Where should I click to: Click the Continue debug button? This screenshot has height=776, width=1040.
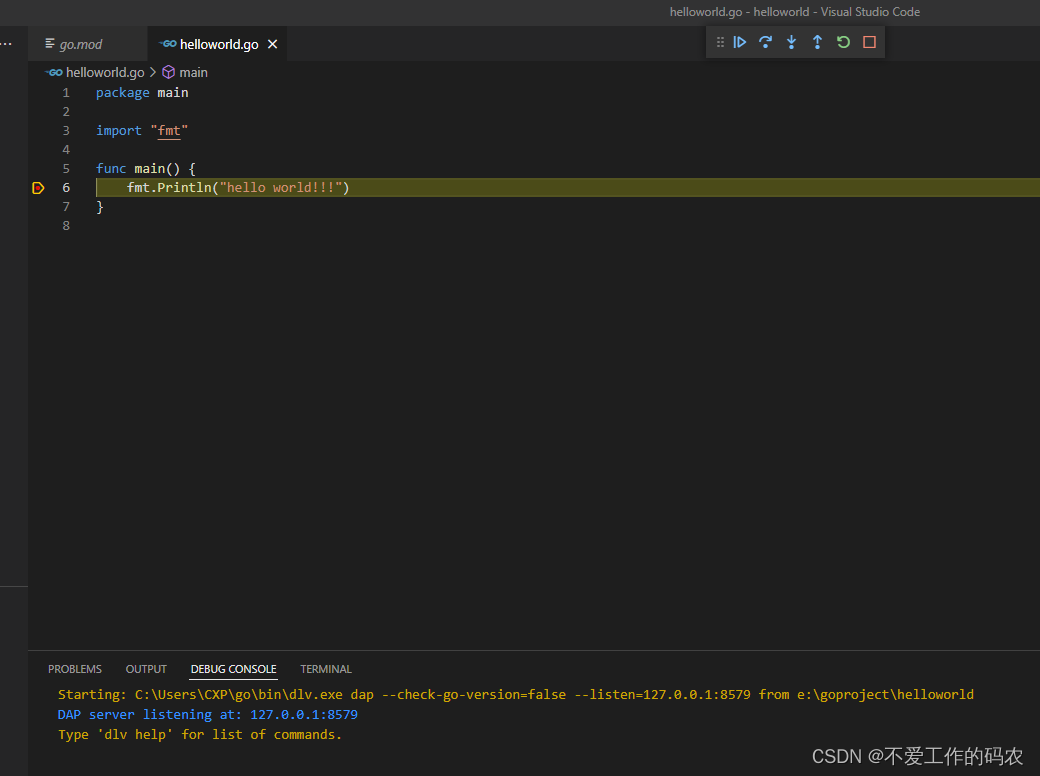pos(740,42)
